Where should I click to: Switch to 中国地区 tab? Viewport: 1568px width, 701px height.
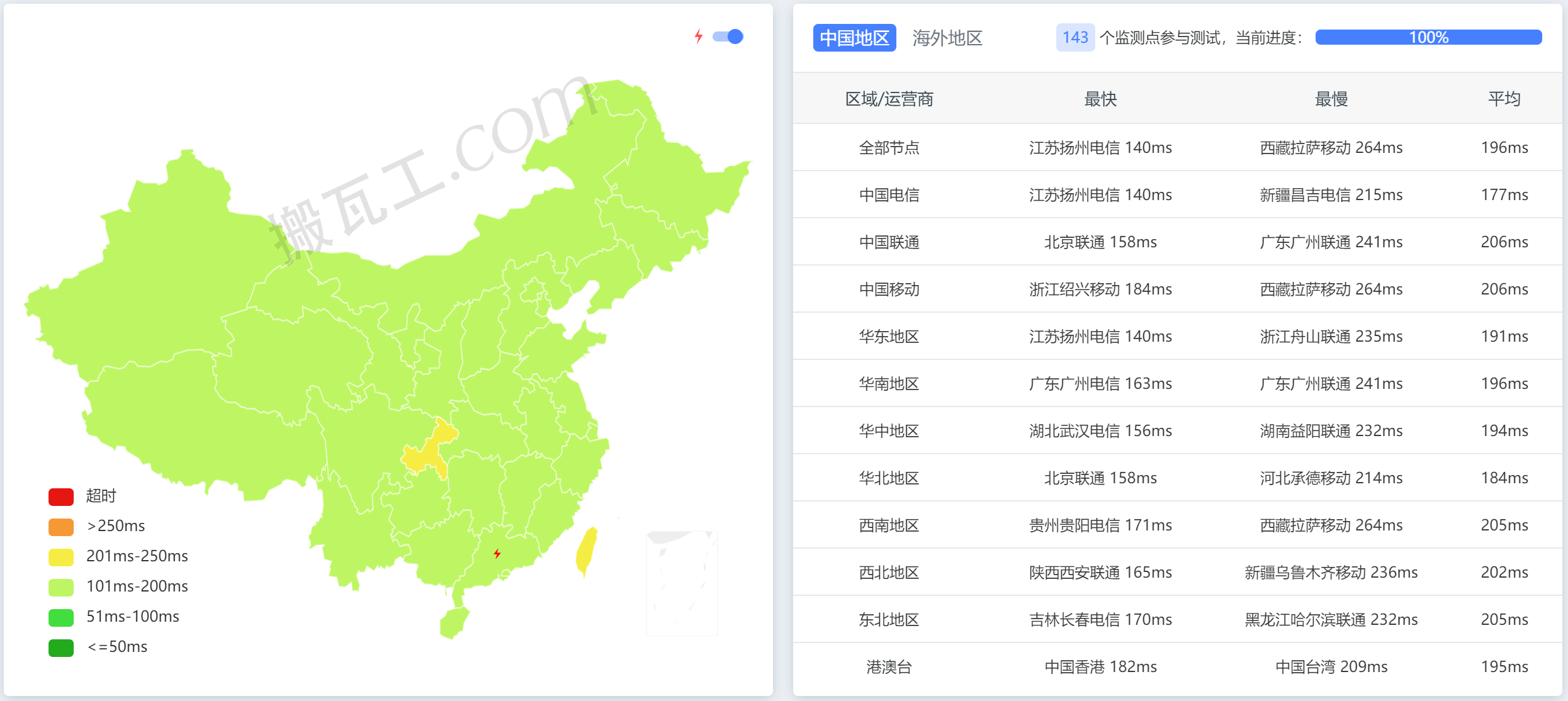[854, 38]
